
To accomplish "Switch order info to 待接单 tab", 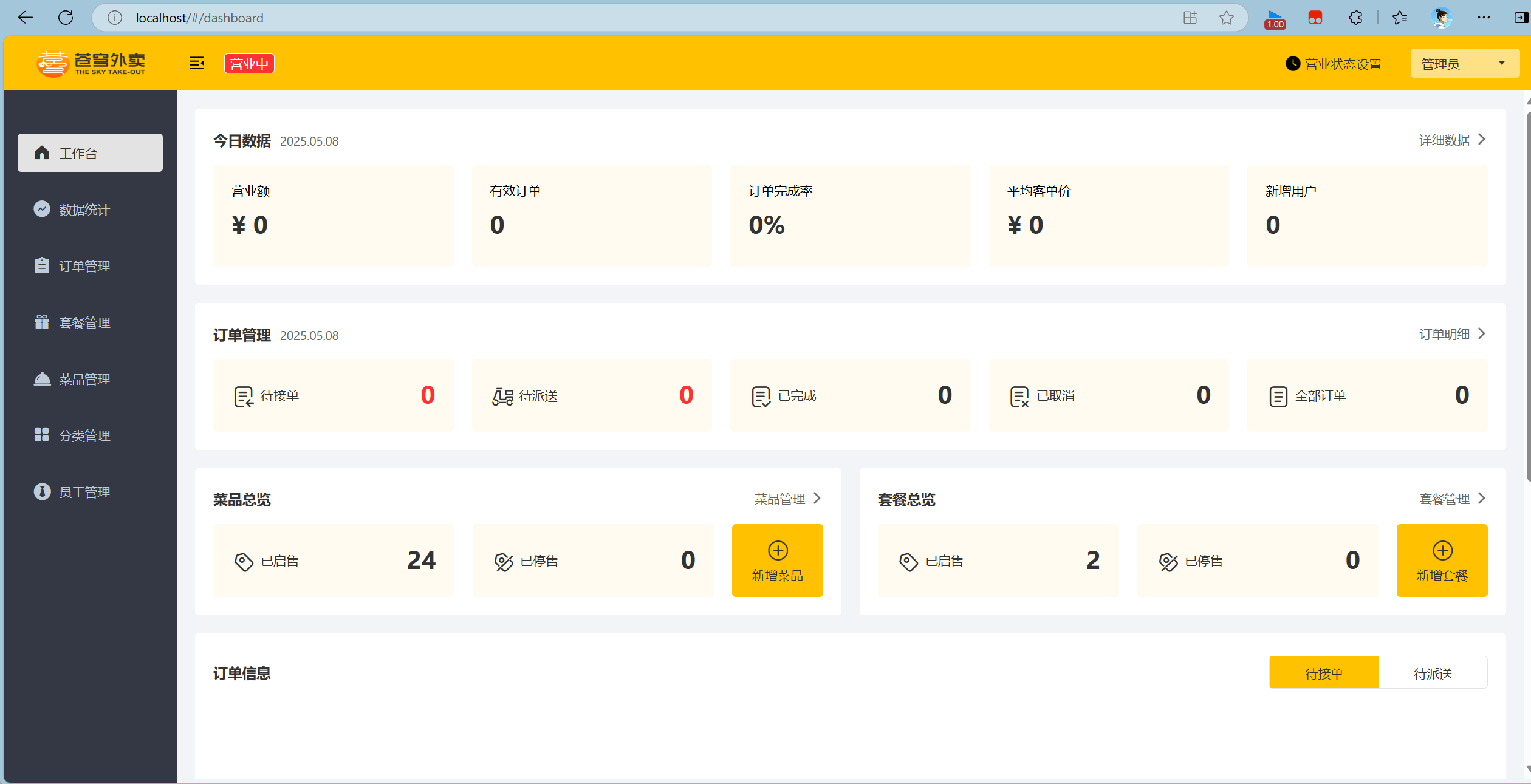I will 1323,673.
